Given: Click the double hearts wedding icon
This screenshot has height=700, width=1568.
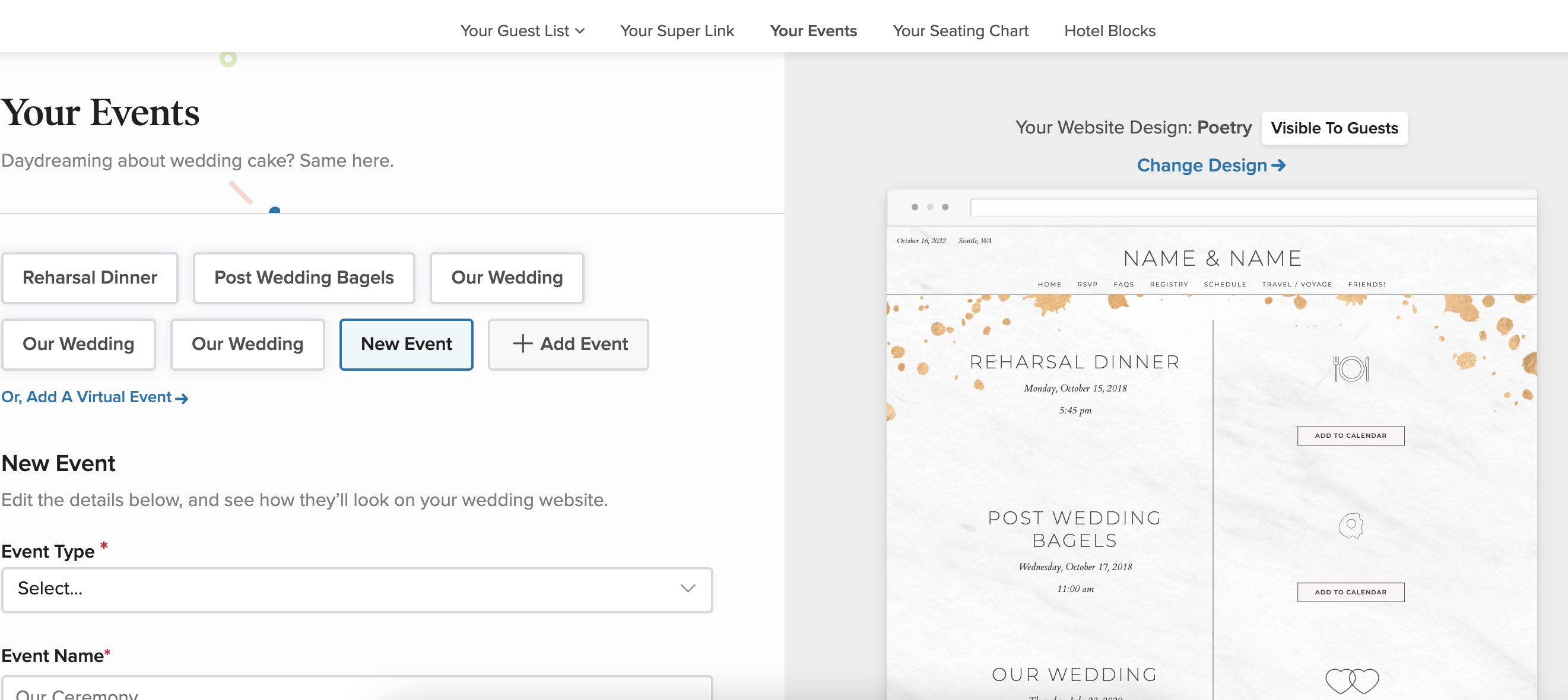Looking at the screenshot, I should (x=1351, y=680).
